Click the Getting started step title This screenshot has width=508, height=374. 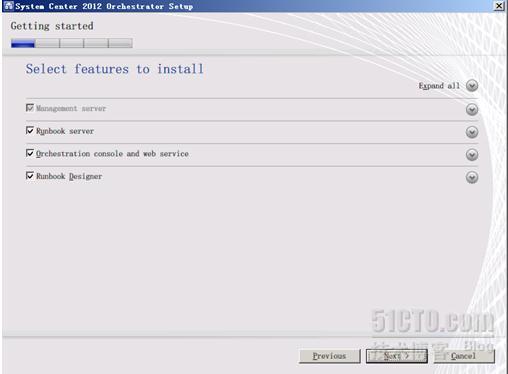52,26
